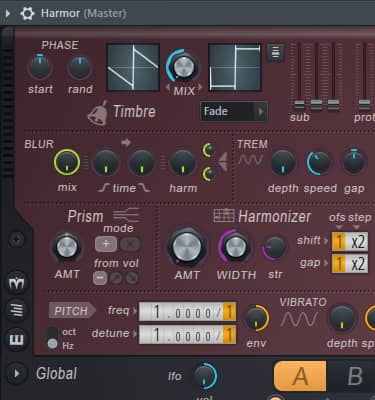Enable the Prism multiply mode button

(x=130, y=244)
